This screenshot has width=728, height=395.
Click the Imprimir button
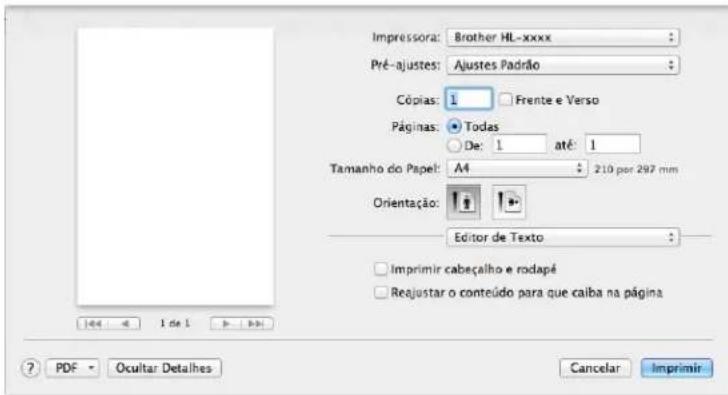(676, 369)
